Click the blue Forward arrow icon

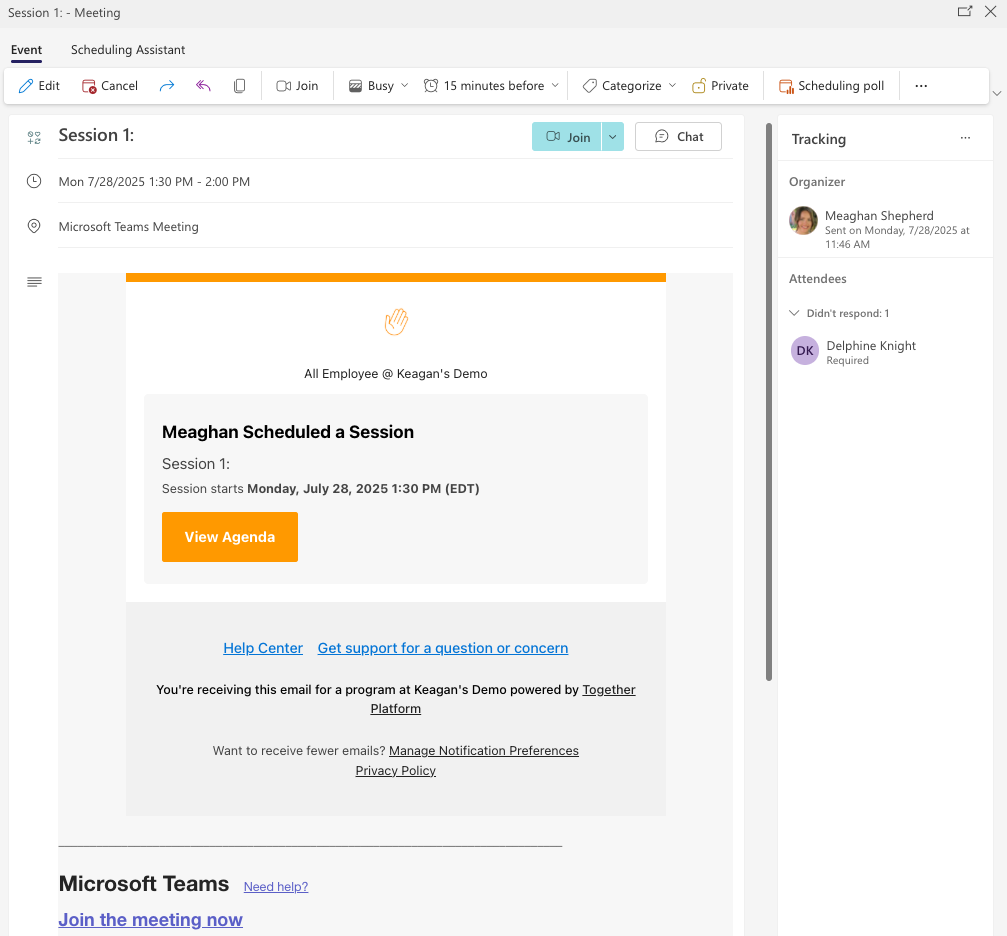pyautogui.click(x=167, y=86)
